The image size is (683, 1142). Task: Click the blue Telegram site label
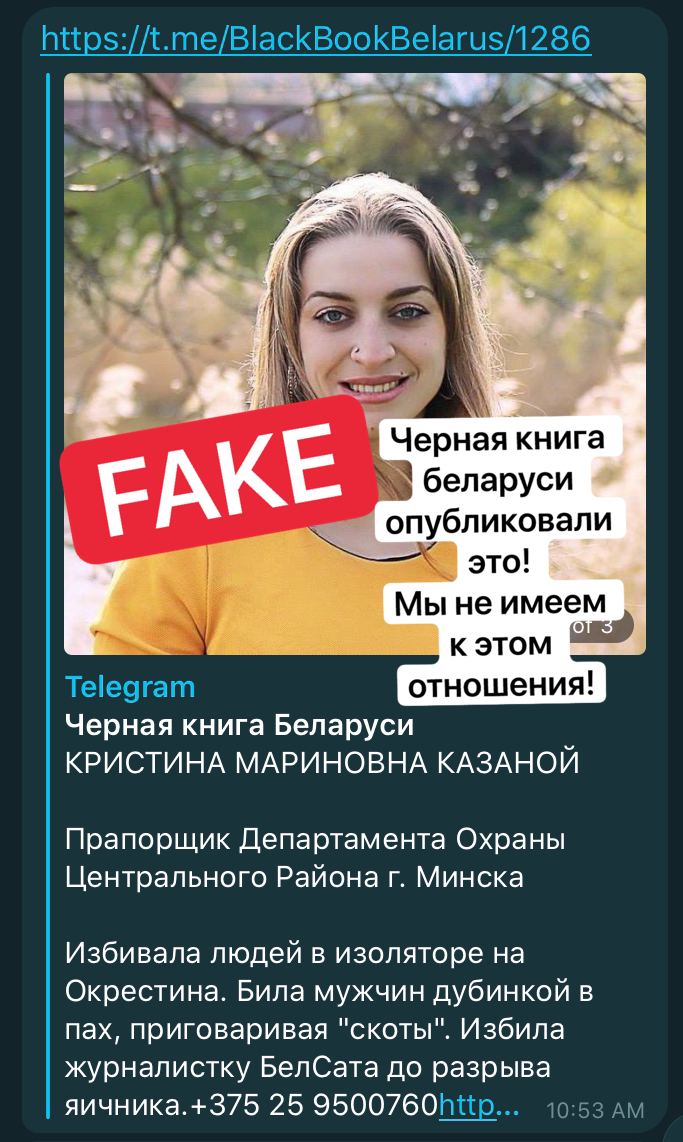coord(130,687)
